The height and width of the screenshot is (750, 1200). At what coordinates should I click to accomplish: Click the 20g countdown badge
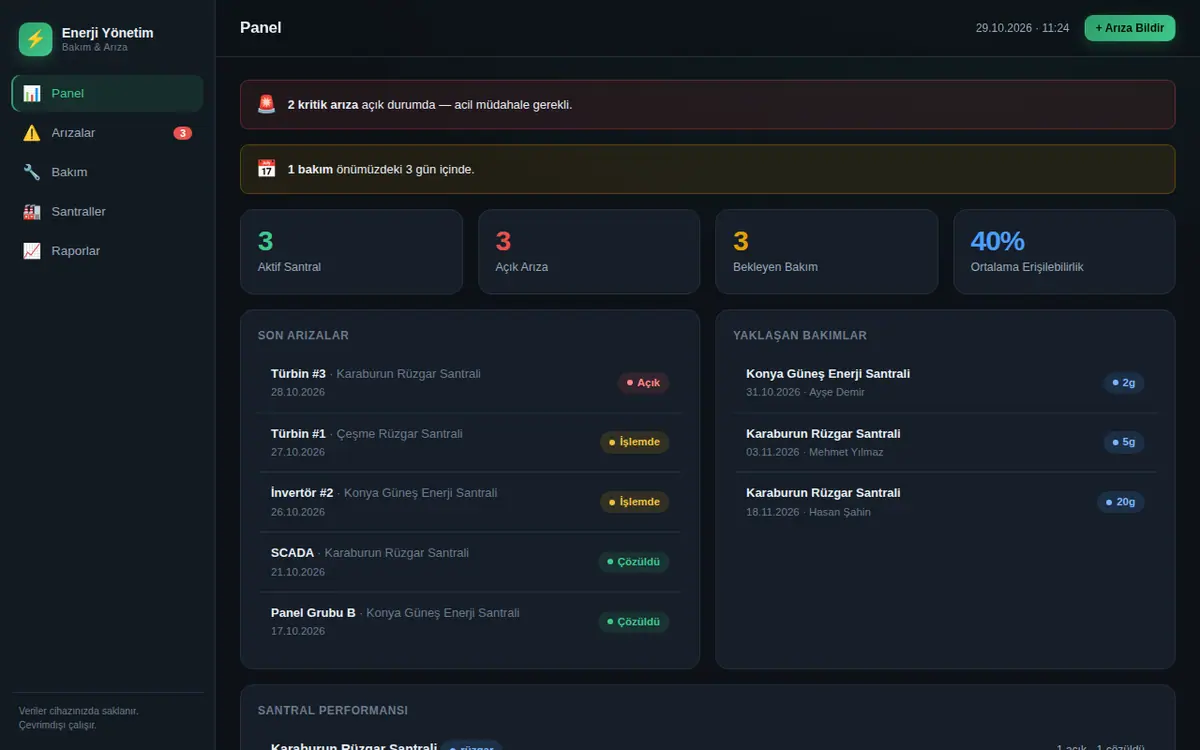click(1121, 502)
